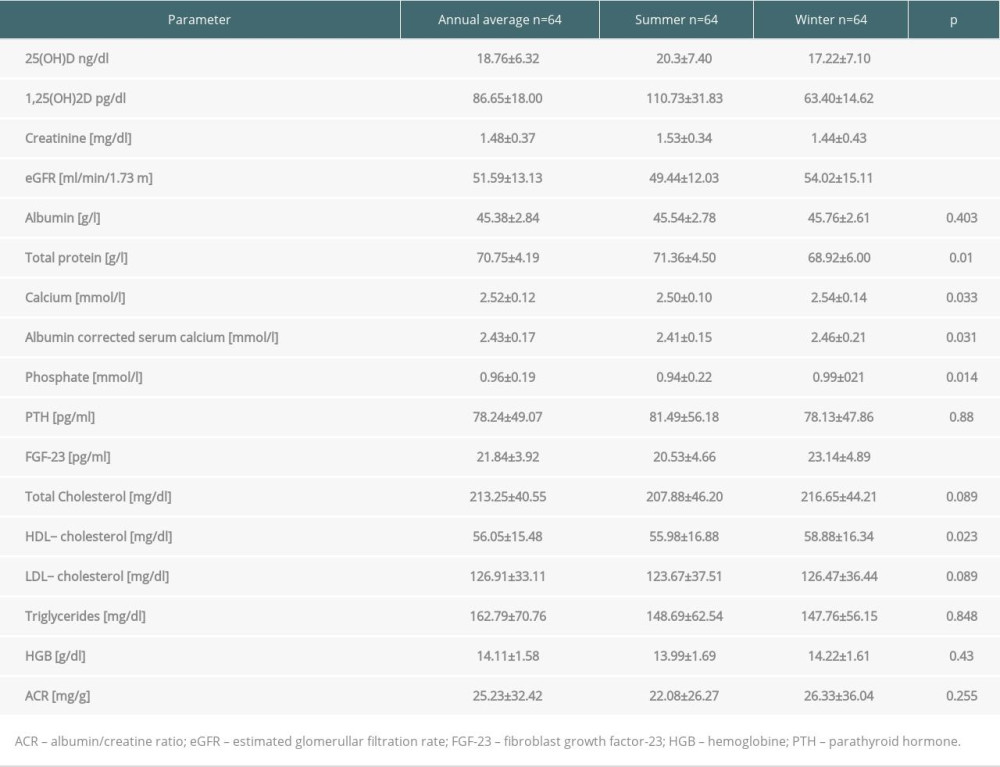
Task: Select Phosphate p-value 0.014
Action: tap(961, 378)
